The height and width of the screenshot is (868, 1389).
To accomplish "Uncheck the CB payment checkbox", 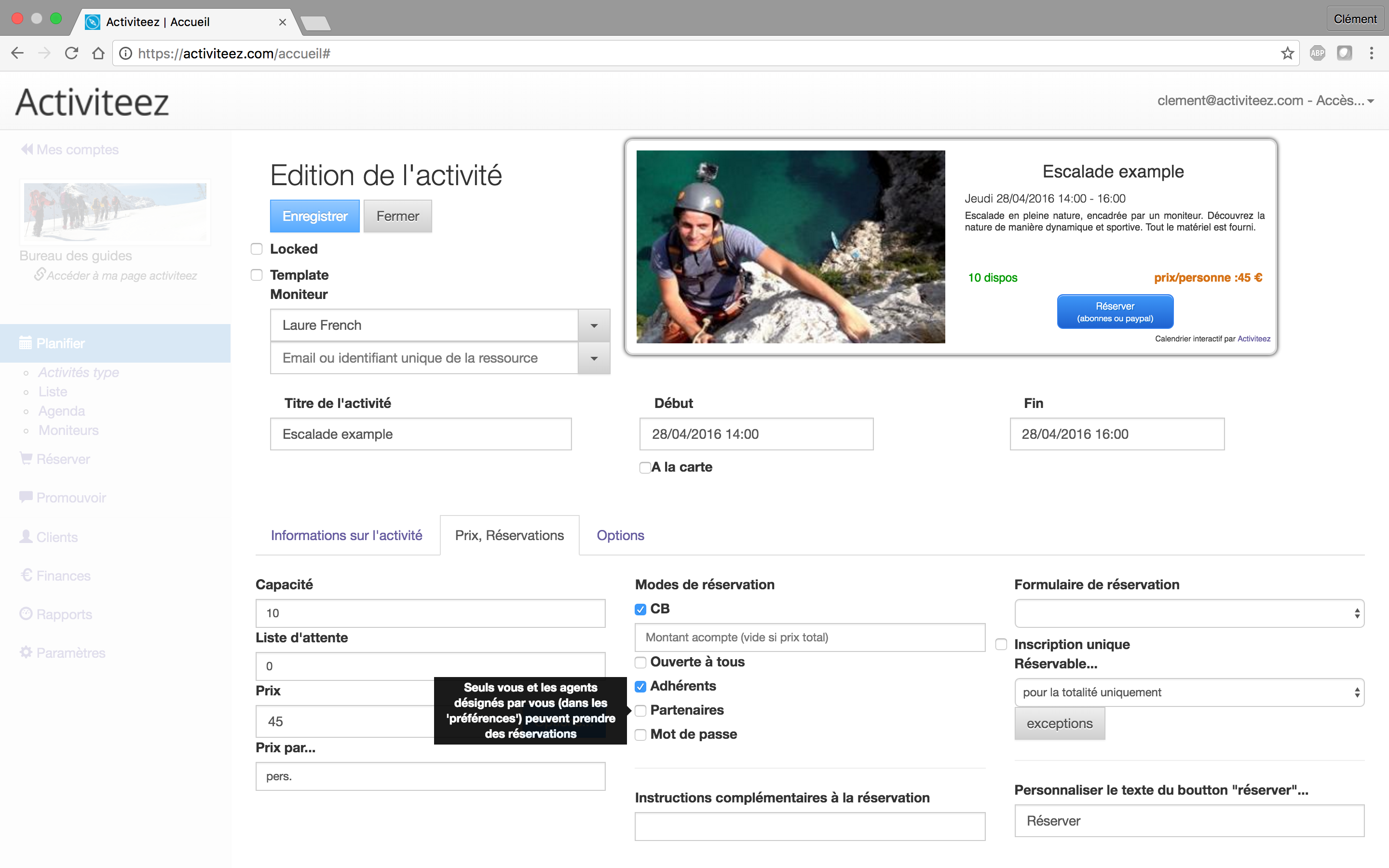I will [x=640, y=609].
